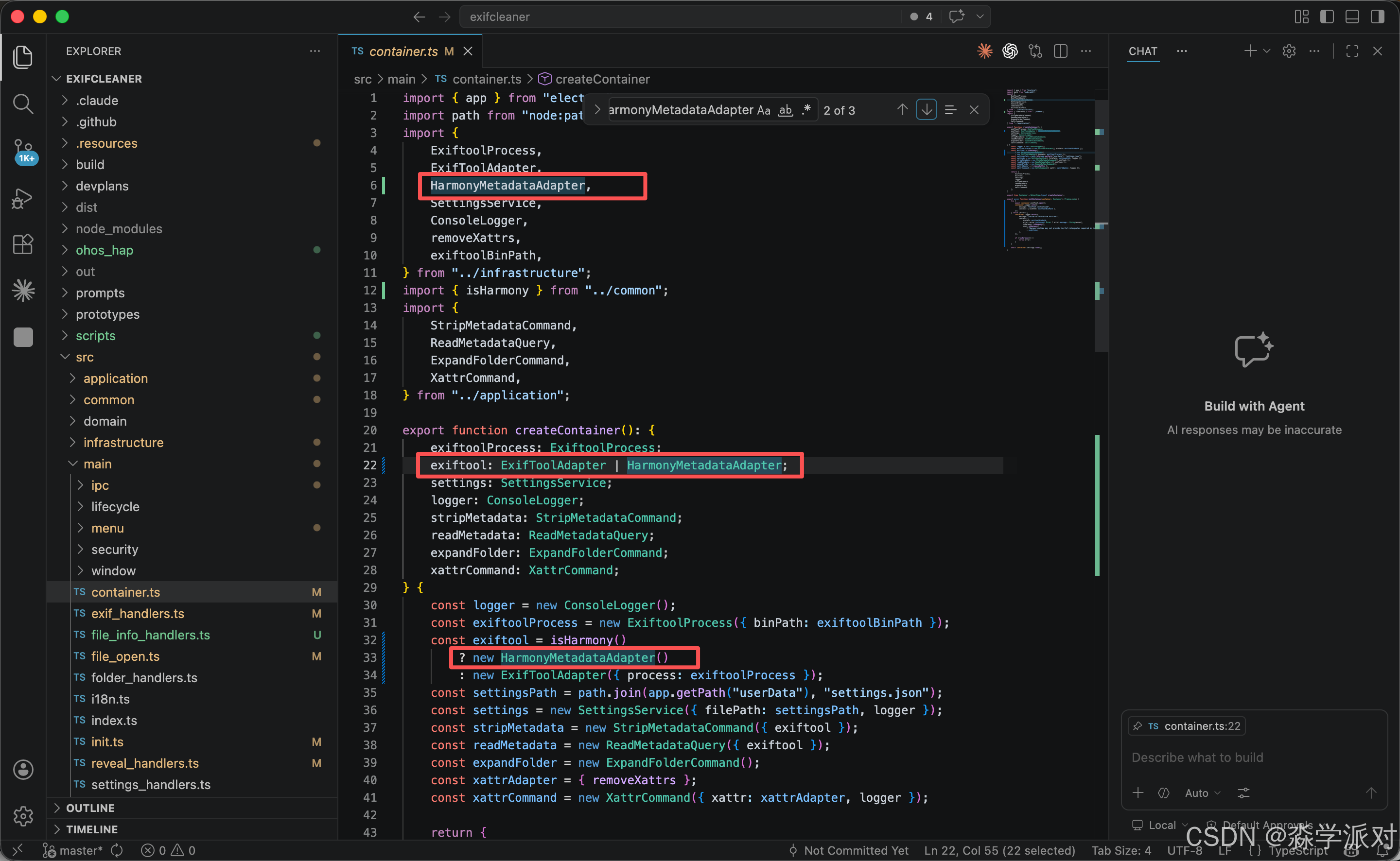The height and width of the screenshot is (861, 1400).
Task: Start a new chat with the plus icon
Action: coord(1250,51)
